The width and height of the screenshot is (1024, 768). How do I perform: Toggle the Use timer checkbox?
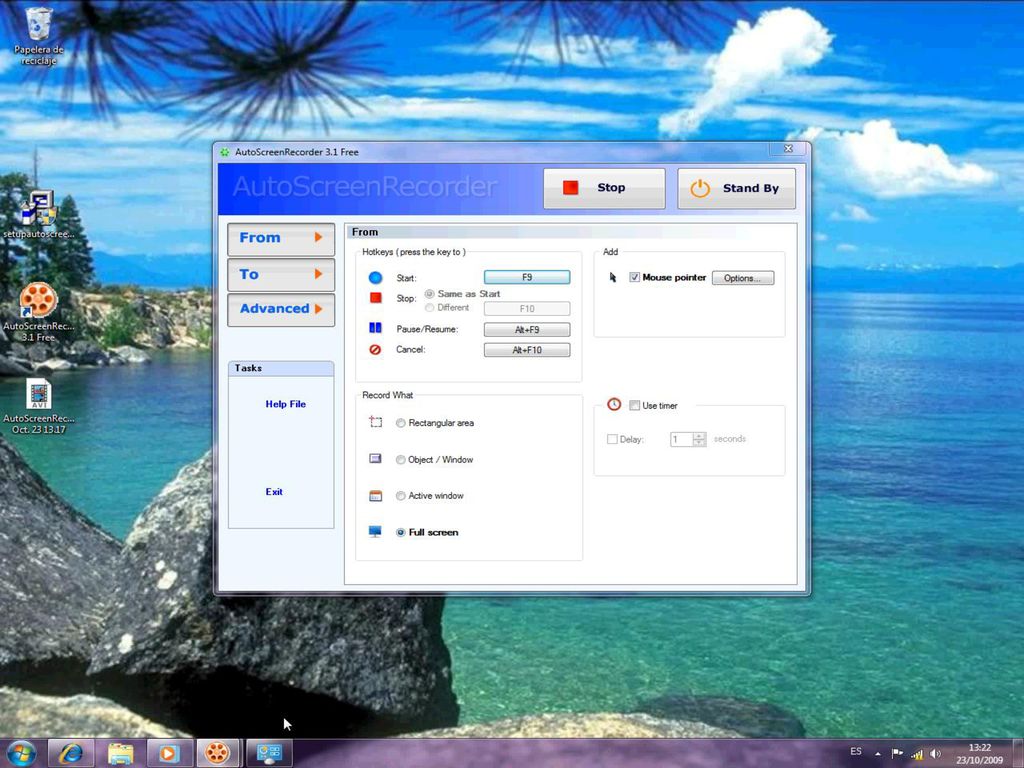(x=634, y=406)
